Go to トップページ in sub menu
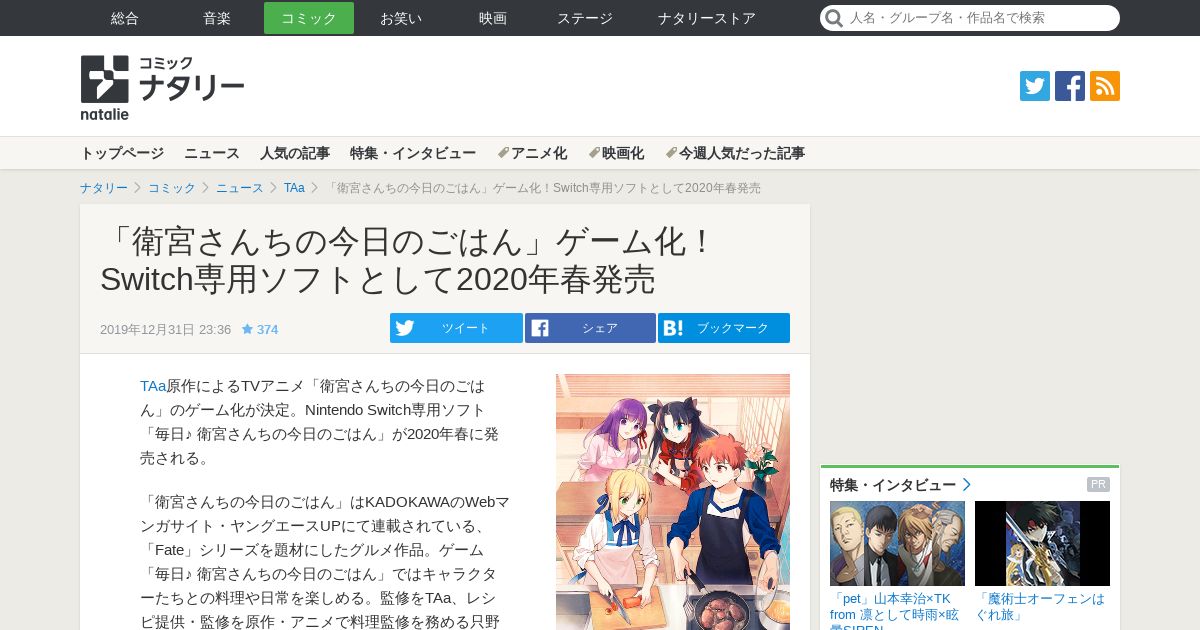This screenshot has width=1200, height=630. pos(122,153)
